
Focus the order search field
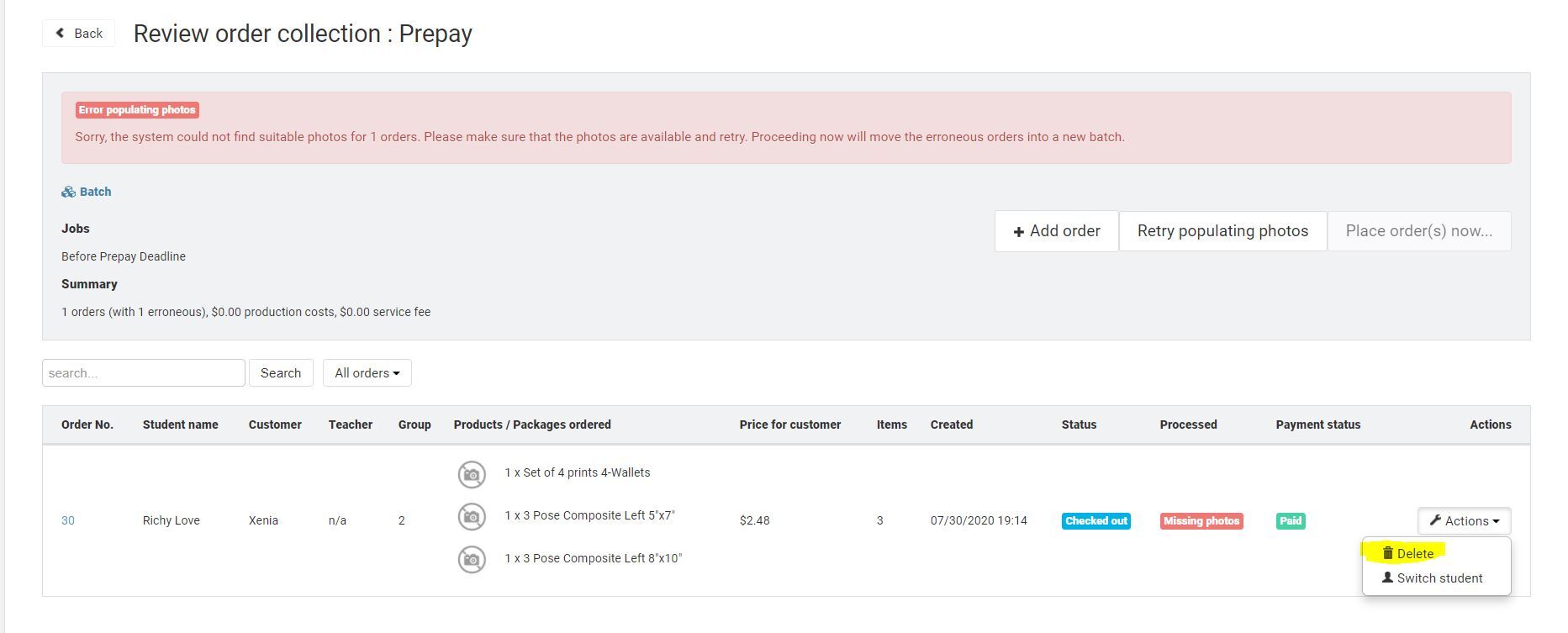point(144,373)
